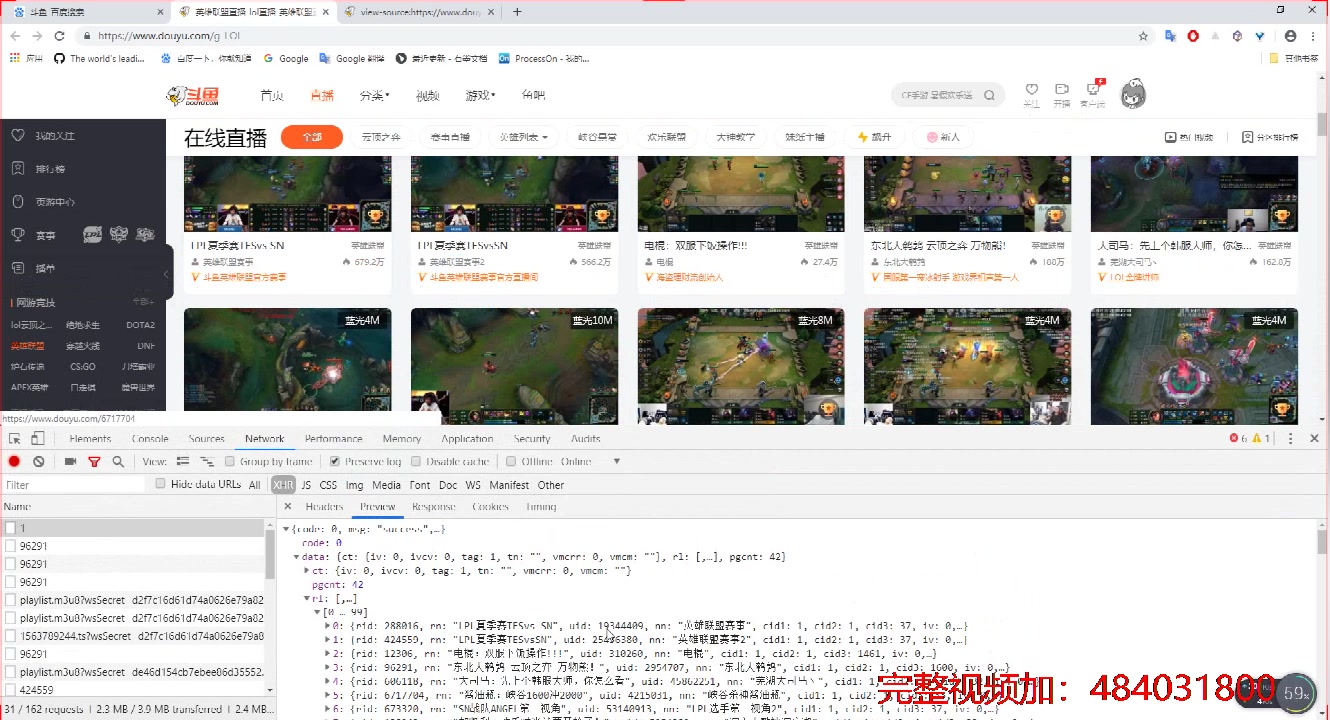Click the waterfall overview view icon
The image size is (1330, 720).
(207, 462)
